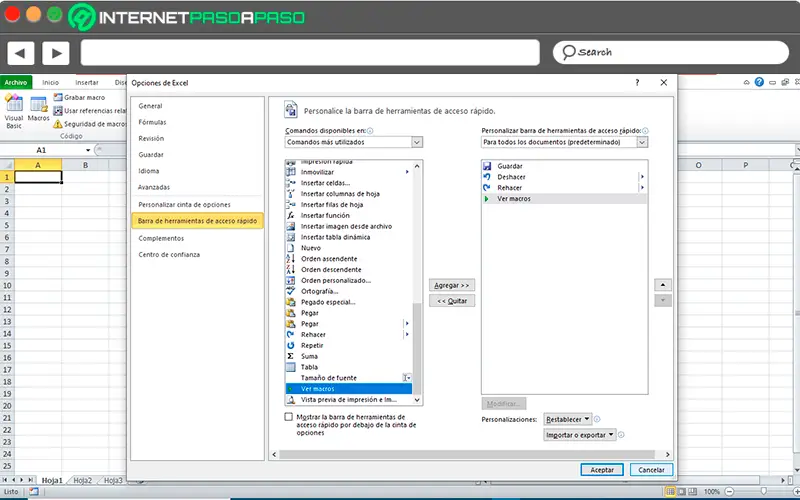Click horizontal scrollbar of options dialog
Viewport: 800px width, 500px height.
(467, 454)
